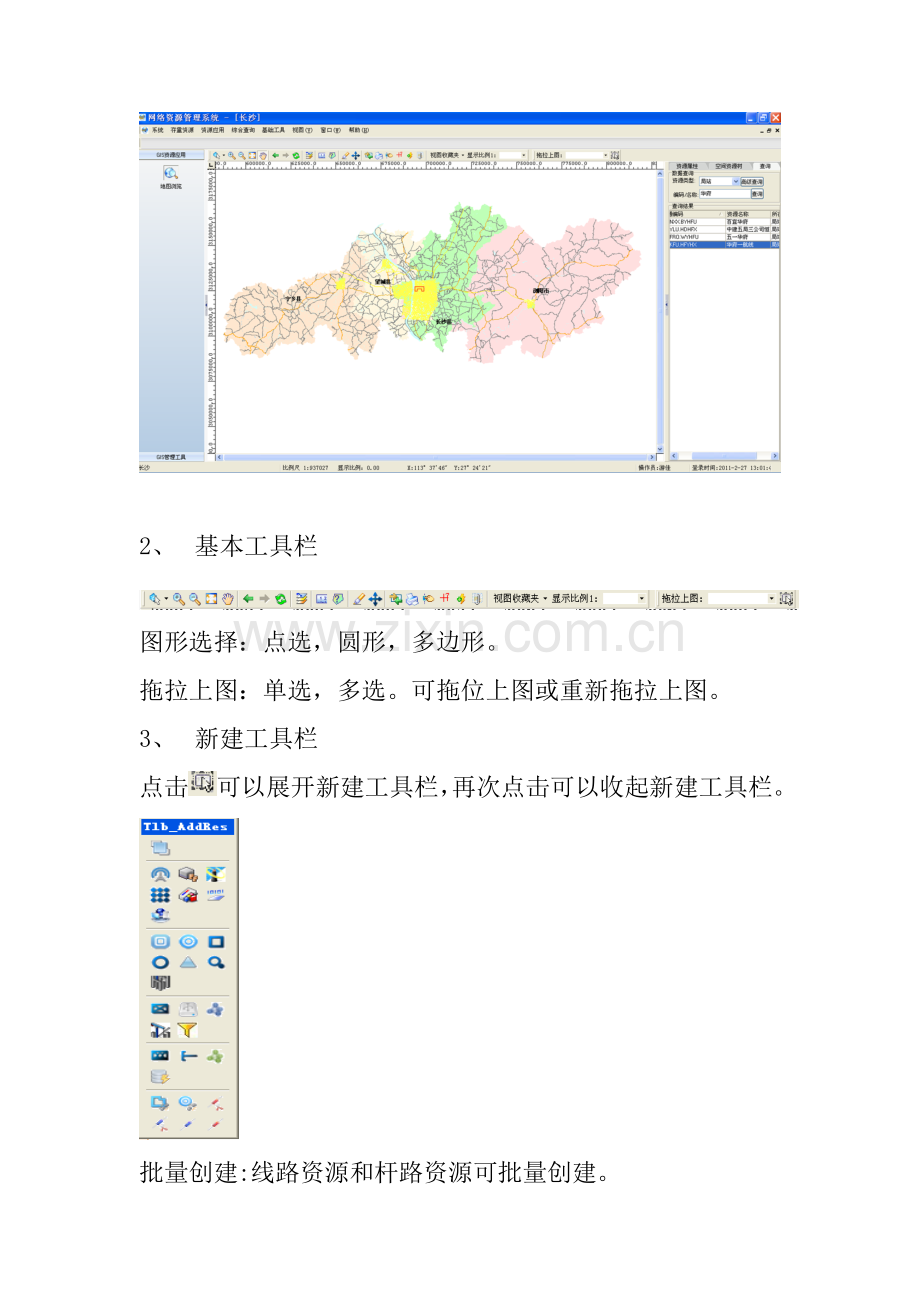Click the database-with-pencil icon in Tlb_AddRes
The image size is (920, 1302).
160,1077
